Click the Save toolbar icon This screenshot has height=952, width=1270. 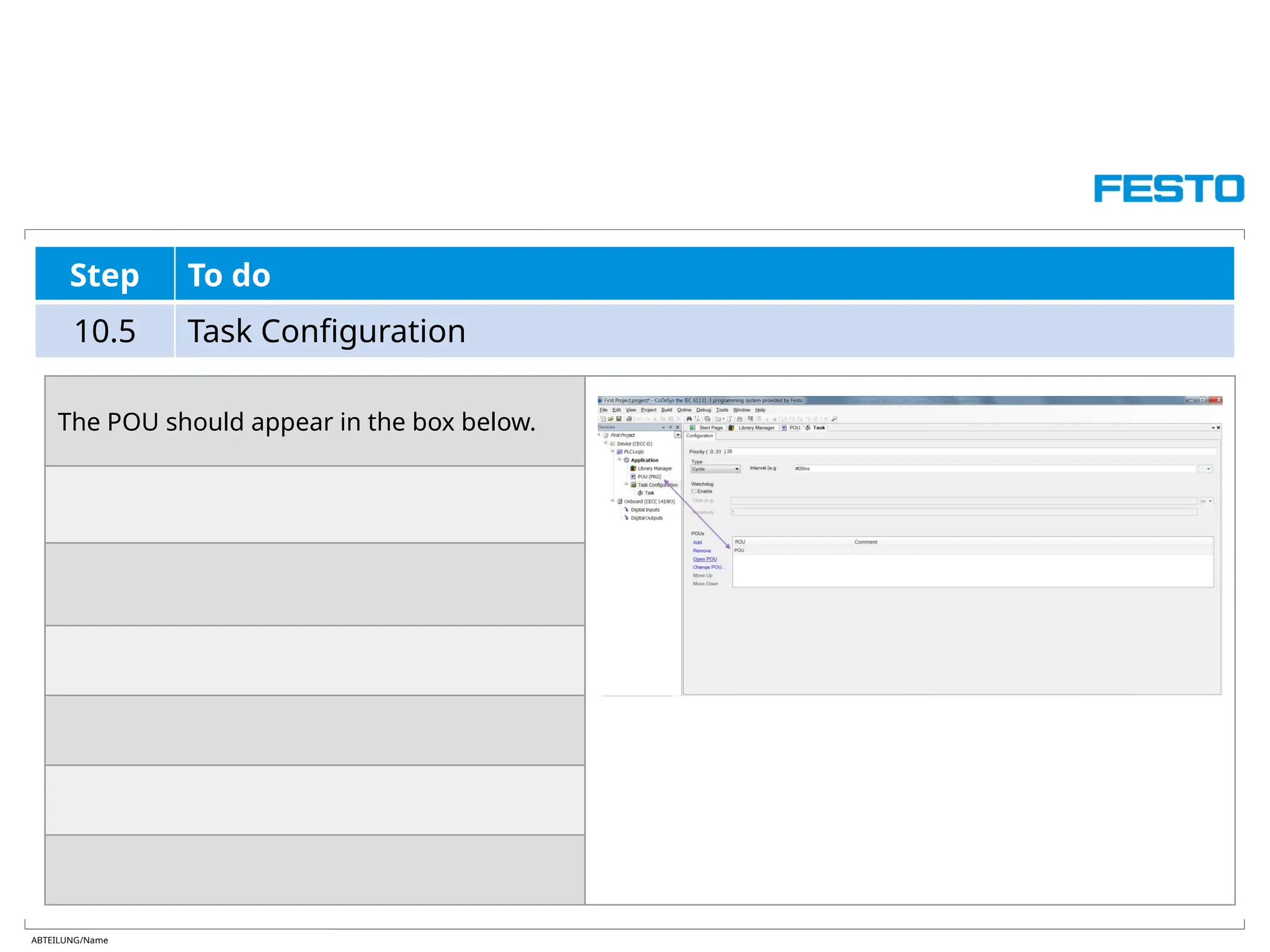click(x=619, y=419)
